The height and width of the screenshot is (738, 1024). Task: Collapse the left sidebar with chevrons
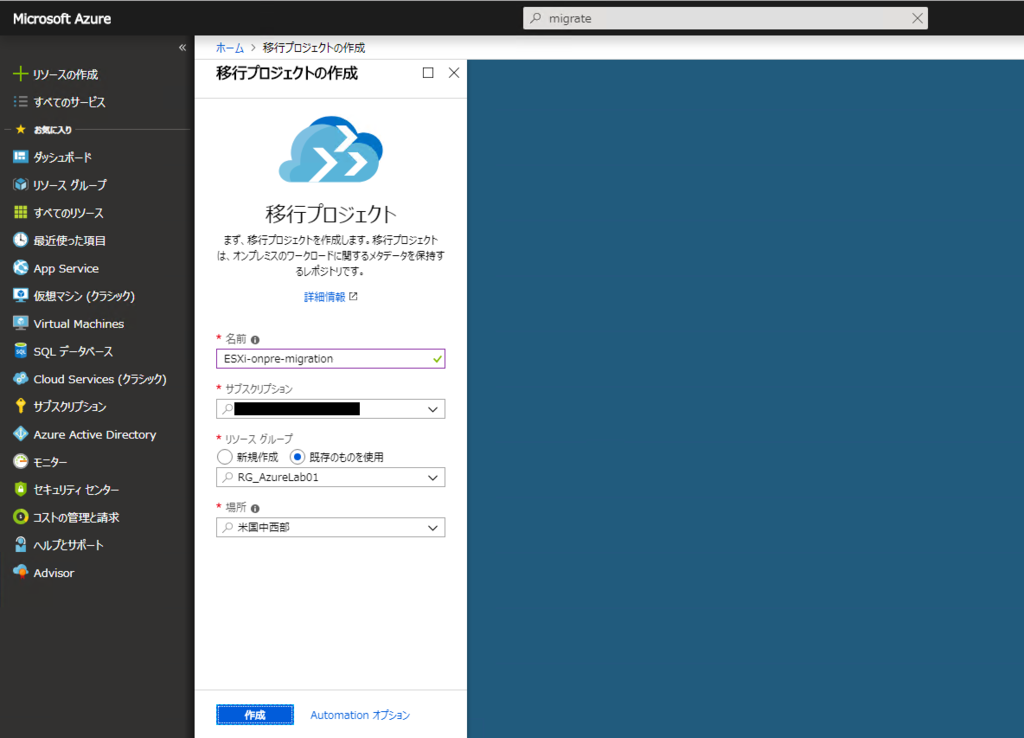click(x=182, y=47)
